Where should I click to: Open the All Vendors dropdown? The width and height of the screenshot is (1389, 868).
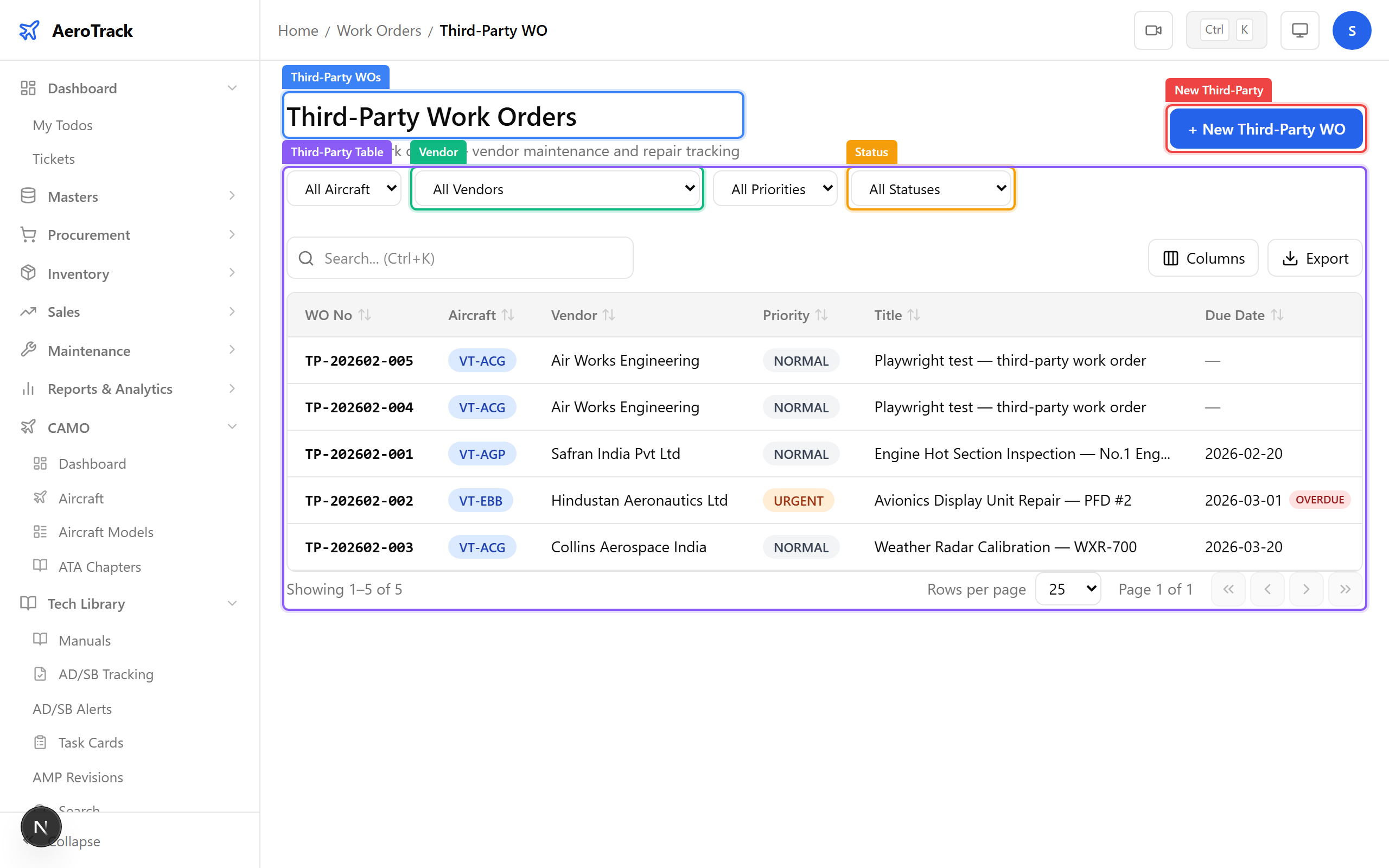(556, 188)
